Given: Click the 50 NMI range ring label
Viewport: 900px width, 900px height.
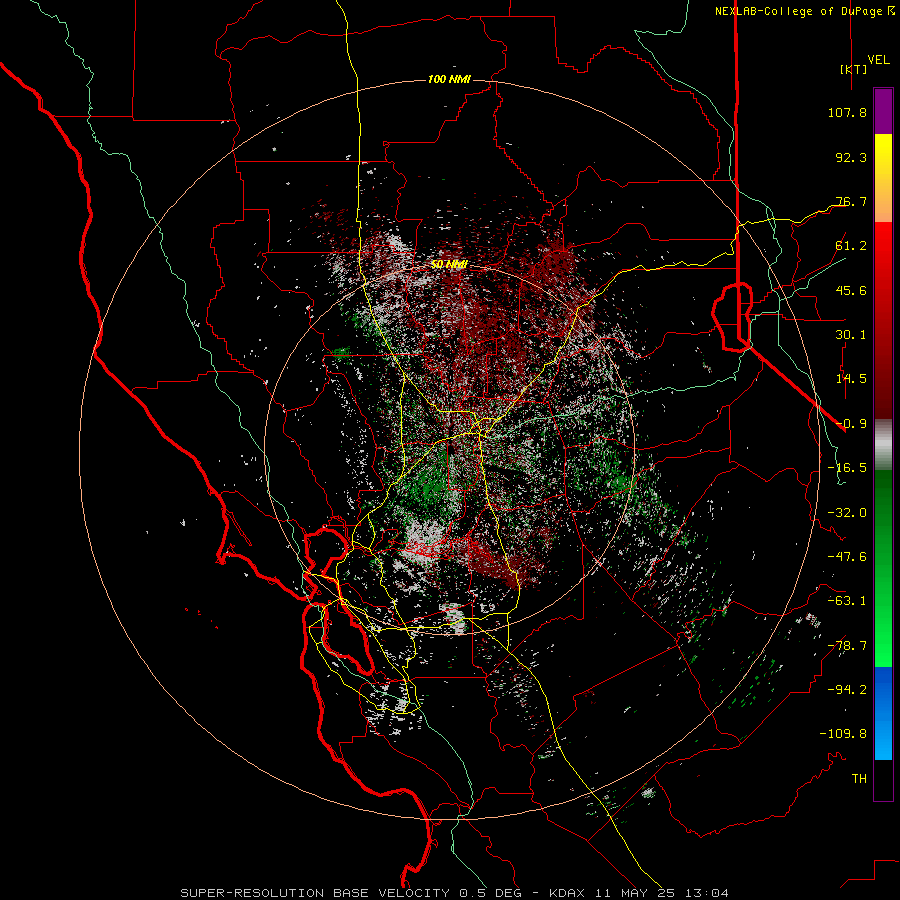Looking at the screenshot, I should click(449, 265).
